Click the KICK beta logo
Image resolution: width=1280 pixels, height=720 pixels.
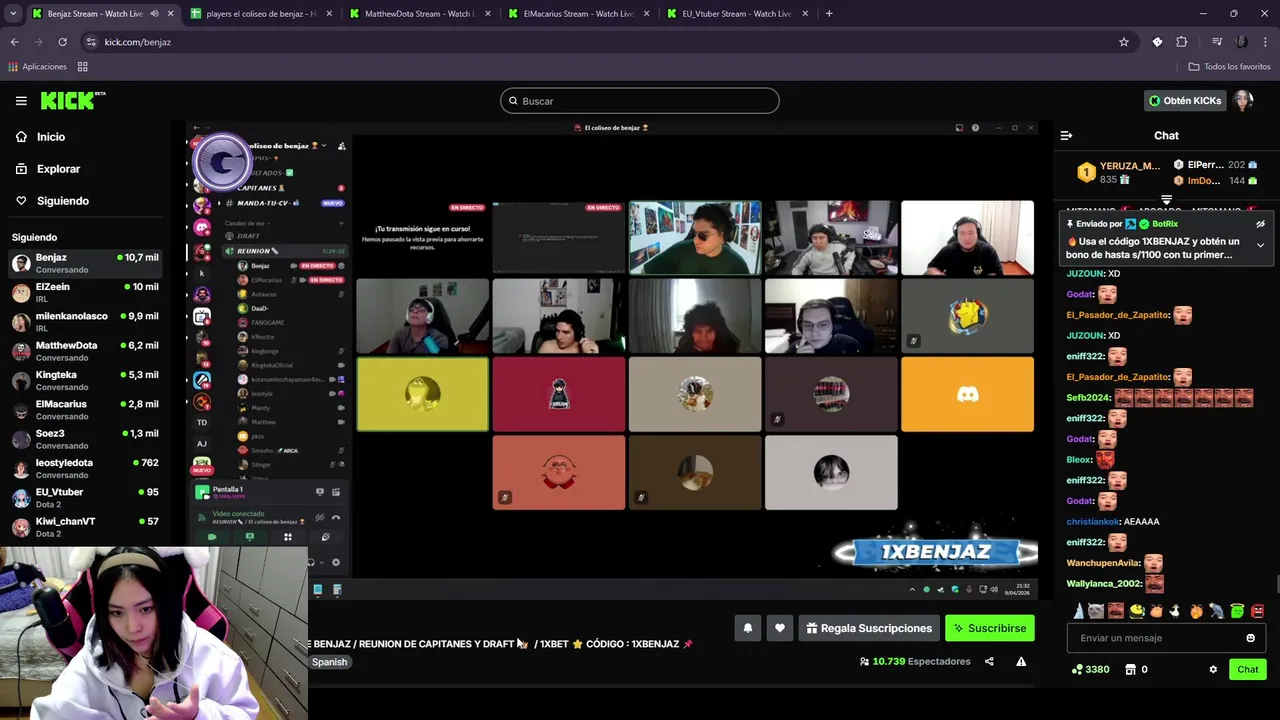click(x=73, y=100)
